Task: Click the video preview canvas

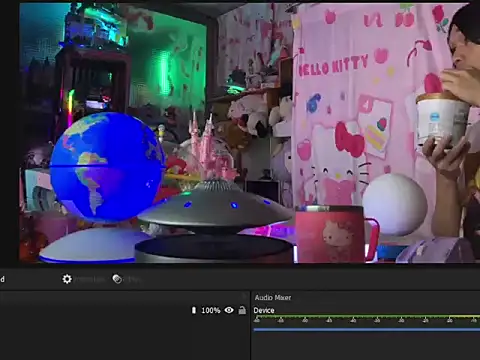Action: click(249, 133)
